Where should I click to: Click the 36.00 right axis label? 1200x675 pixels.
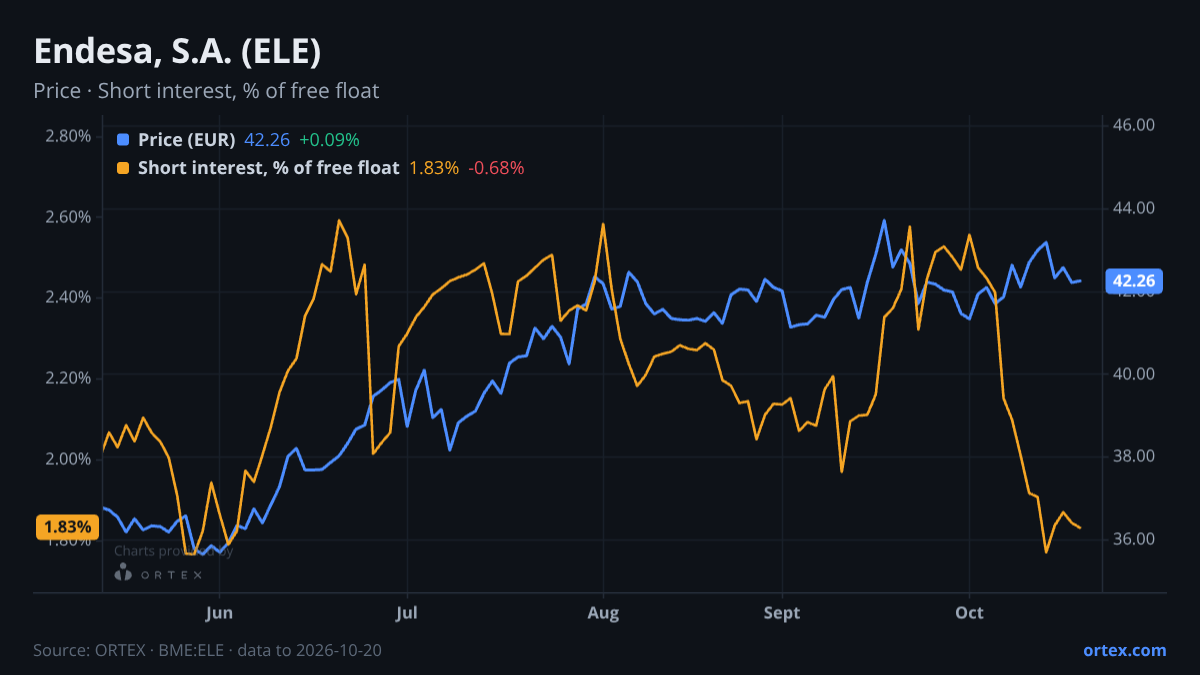(1134, 539)
